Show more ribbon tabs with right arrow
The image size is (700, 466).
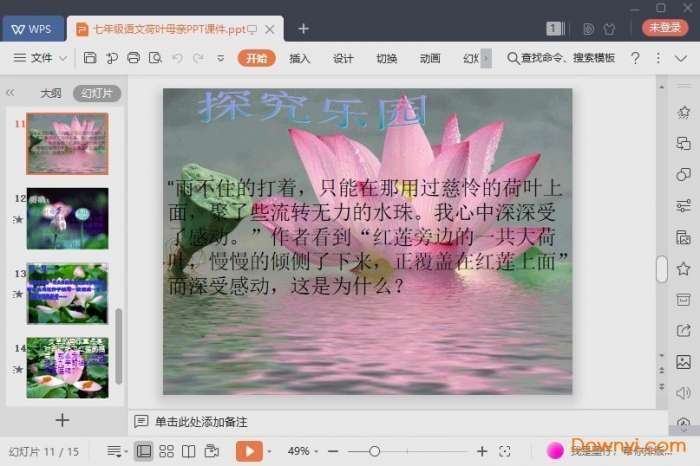click(x=486, y=58)
